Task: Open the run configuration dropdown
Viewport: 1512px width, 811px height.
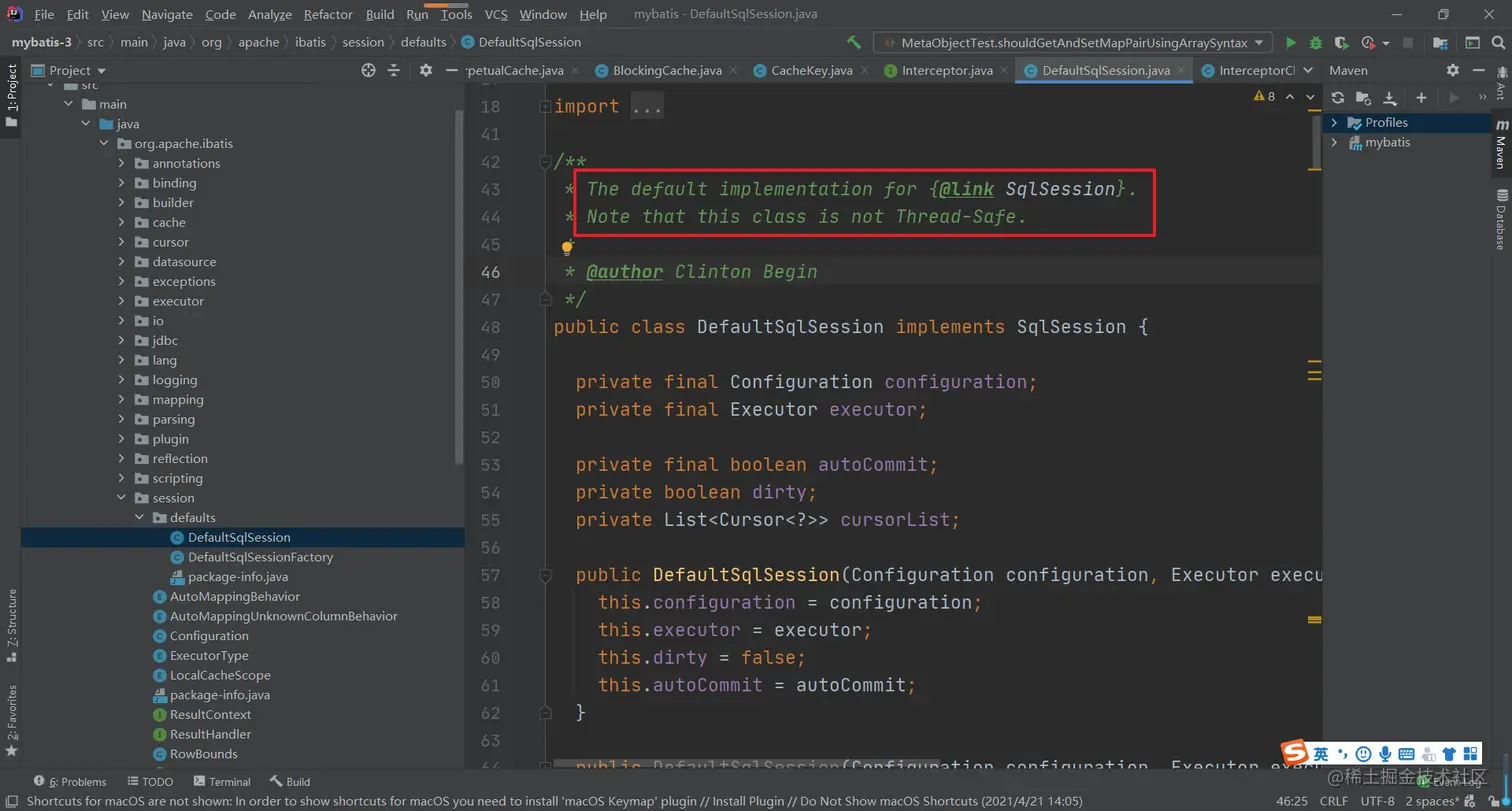Action: pyautogui.click(x=1073, y=43)
